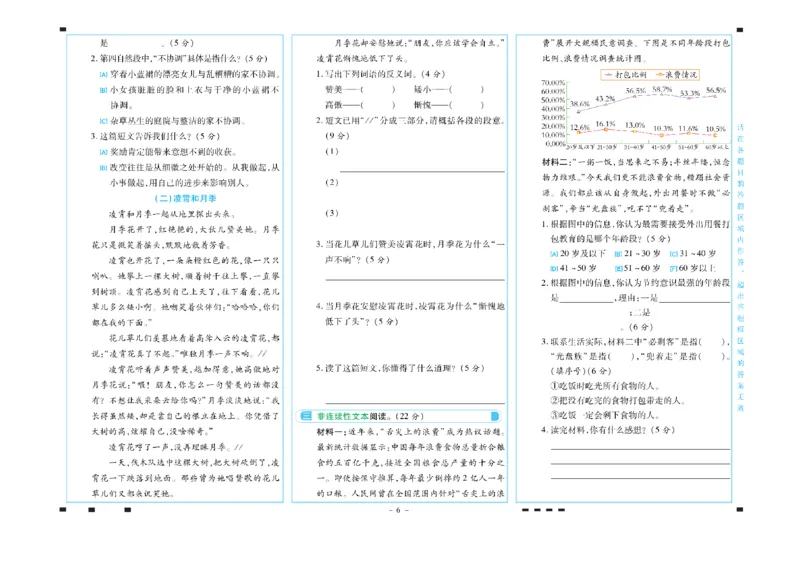Click the 21-30岁 x-axis label on chart
Viewport: 800px width, 566px height.
(x=606, y=147)
